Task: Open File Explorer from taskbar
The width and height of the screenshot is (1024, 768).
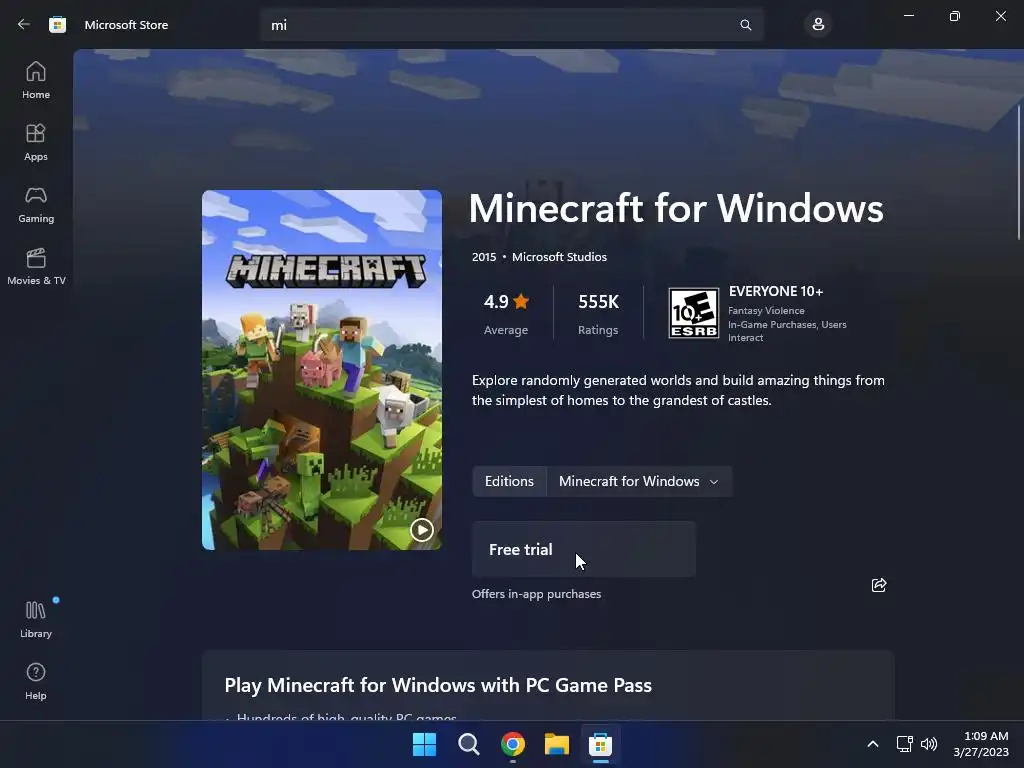Action: coord(556,744)
